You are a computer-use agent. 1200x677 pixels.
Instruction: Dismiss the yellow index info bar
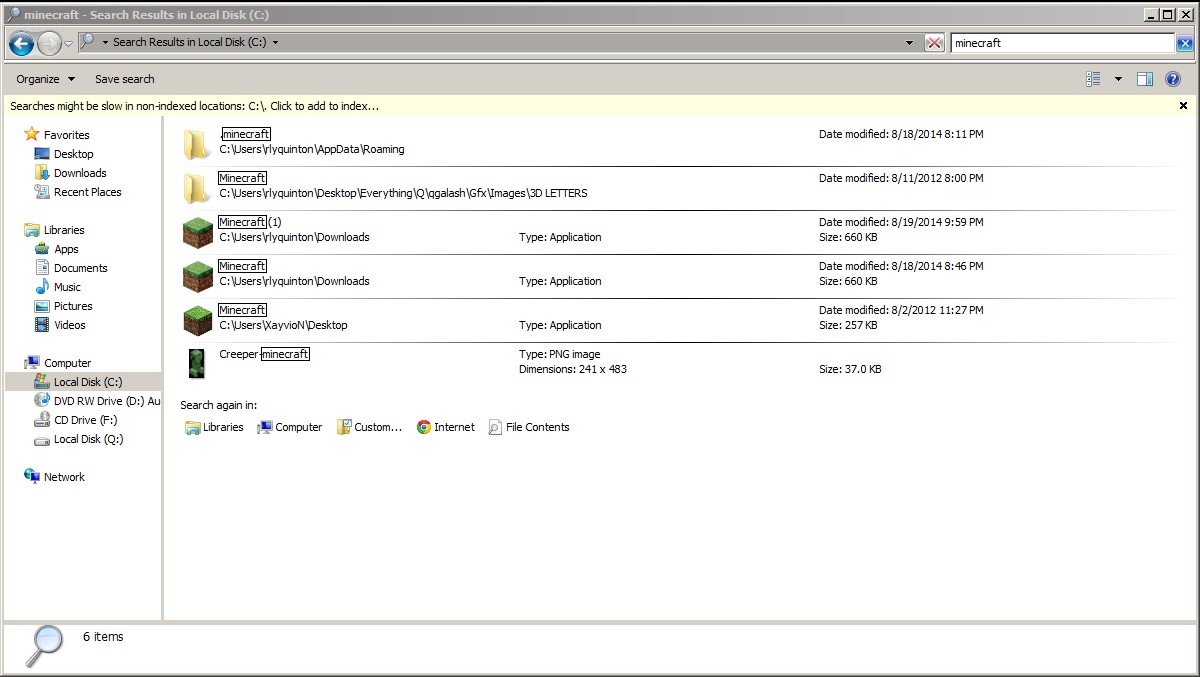click(x=1184, y=106)
